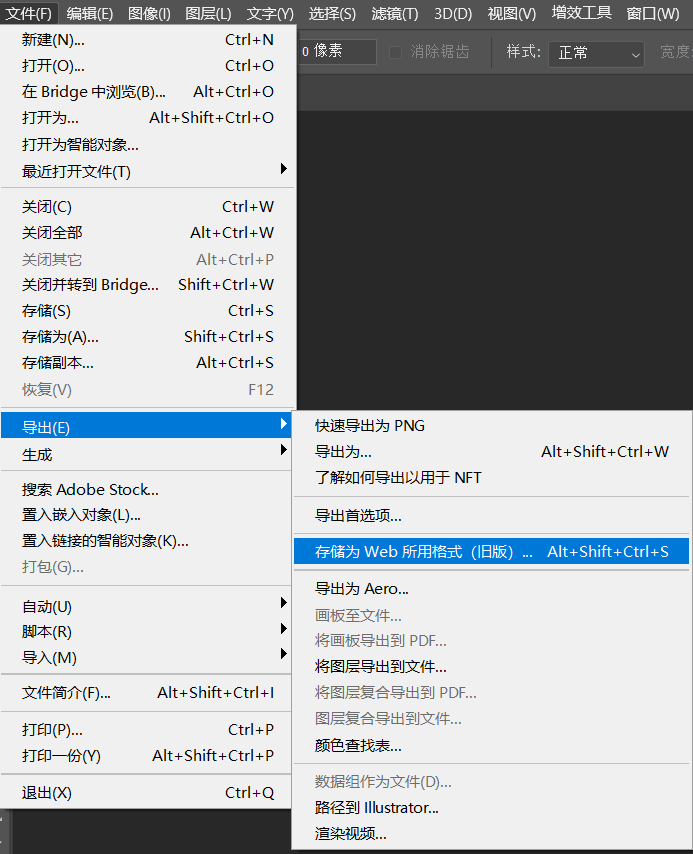Viewport: 693px width, 854px height.
Task: Choose 导出为... in export submenu
Action: tap(491, 452)
